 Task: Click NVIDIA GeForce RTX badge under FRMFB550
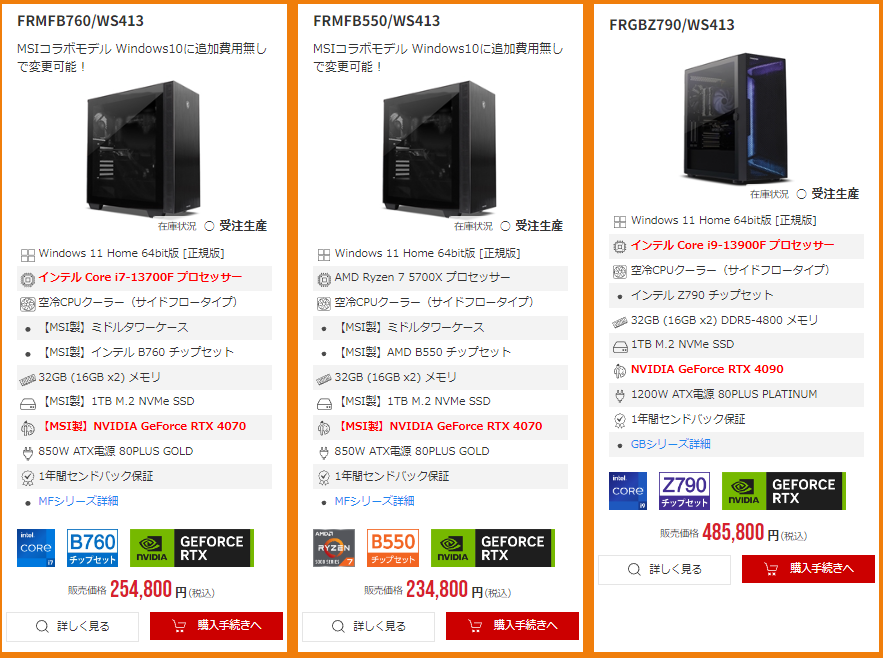click(493, 548)
